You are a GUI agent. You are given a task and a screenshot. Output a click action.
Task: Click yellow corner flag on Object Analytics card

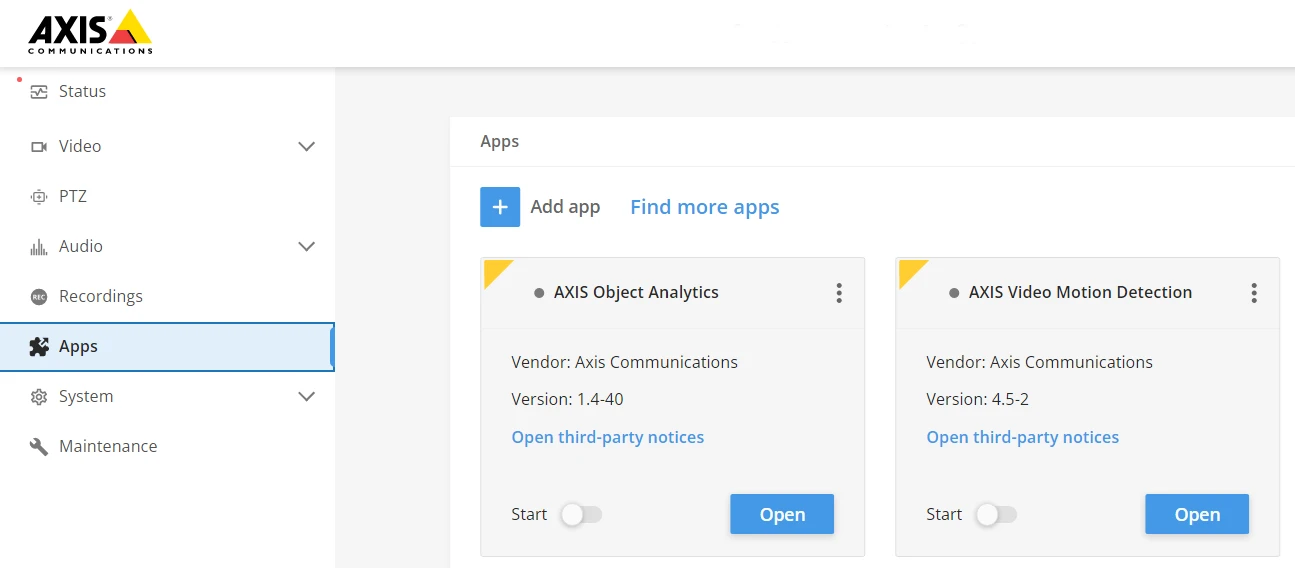[494, 270]
